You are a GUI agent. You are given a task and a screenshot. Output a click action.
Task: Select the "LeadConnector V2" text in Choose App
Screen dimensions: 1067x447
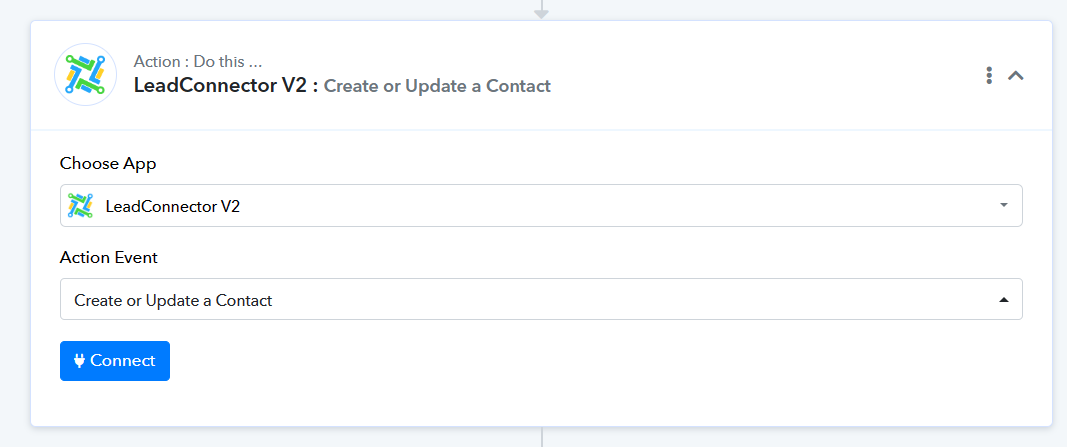point(173,207)
